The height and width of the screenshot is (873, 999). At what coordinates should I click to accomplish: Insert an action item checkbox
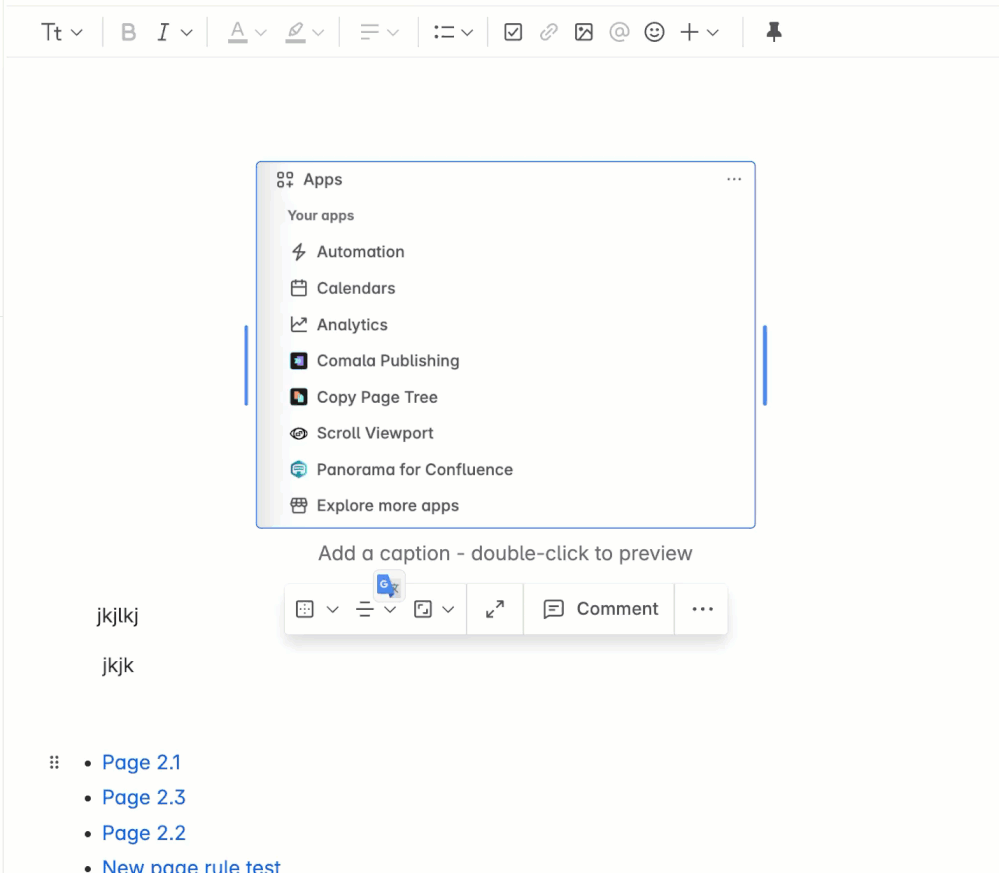pyautogui.click(x=513, y=32)
